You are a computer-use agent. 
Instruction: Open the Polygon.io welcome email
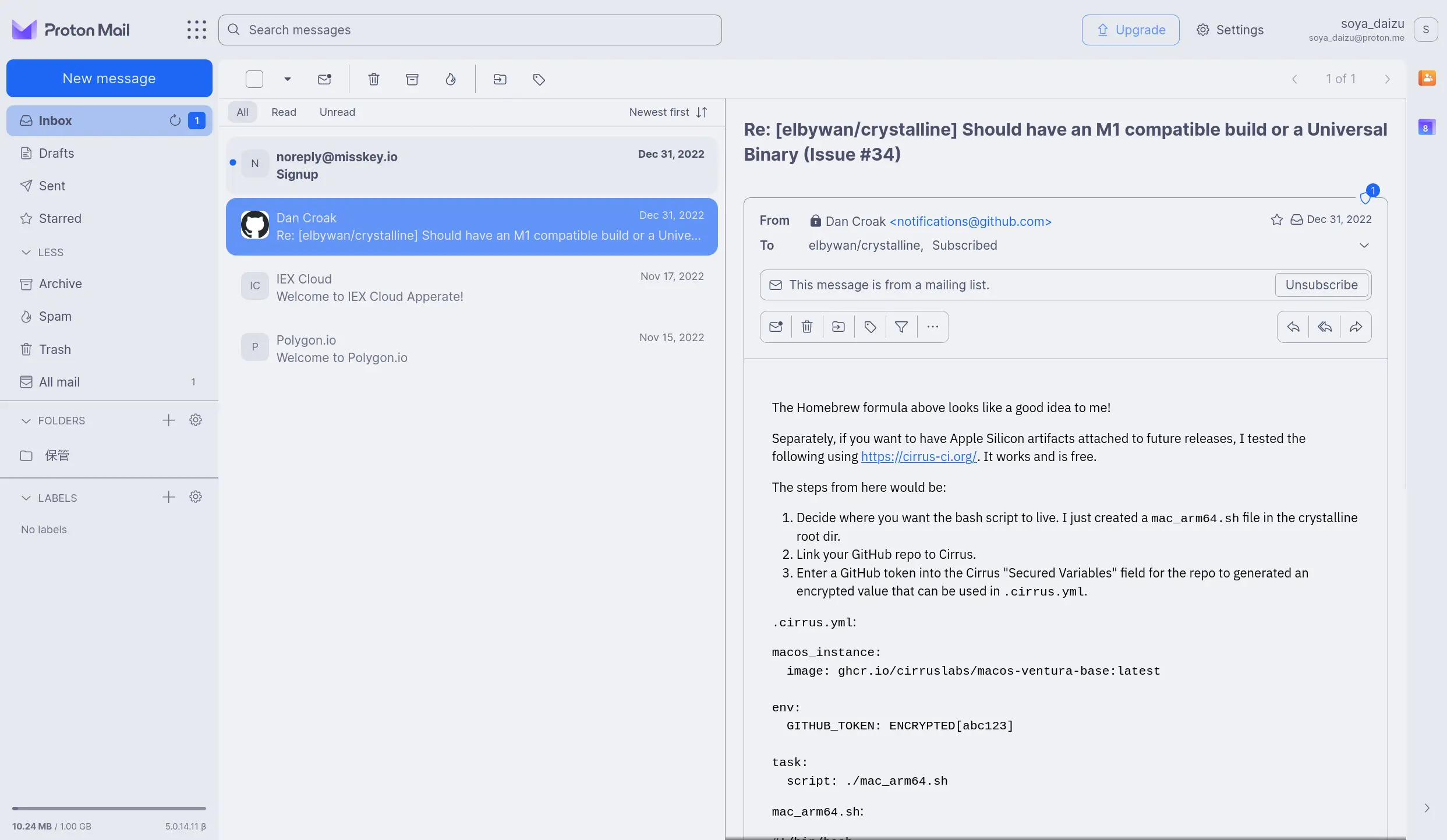472,349
